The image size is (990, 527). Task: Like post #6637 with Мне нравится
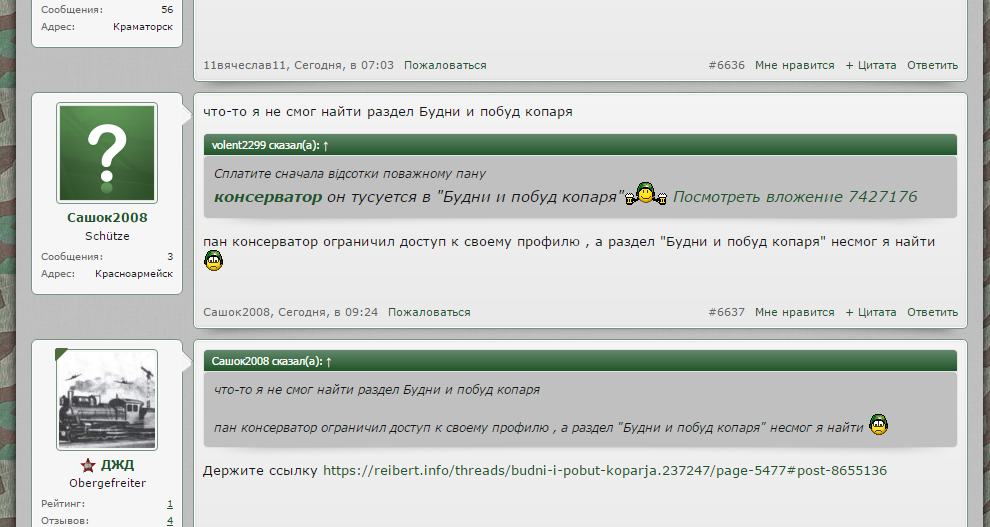point(795,312)
